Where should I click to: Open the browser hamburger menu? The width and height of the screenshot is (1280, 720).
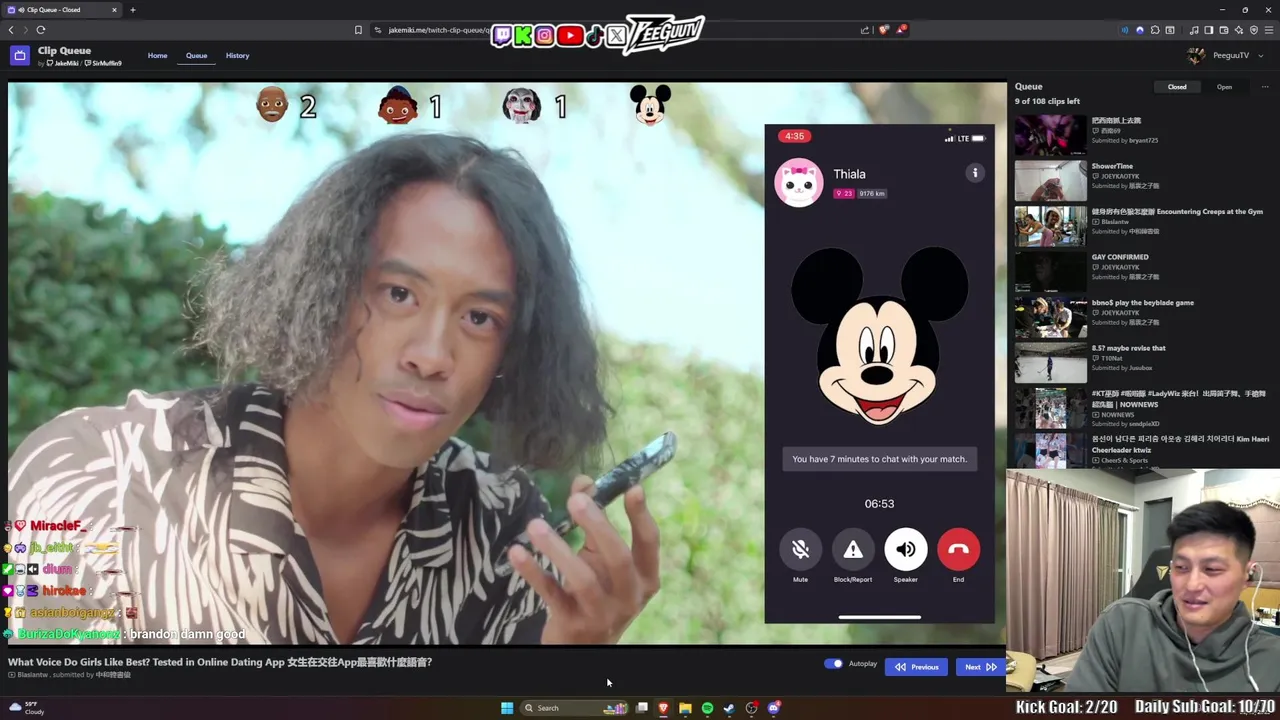point(1269,30)
